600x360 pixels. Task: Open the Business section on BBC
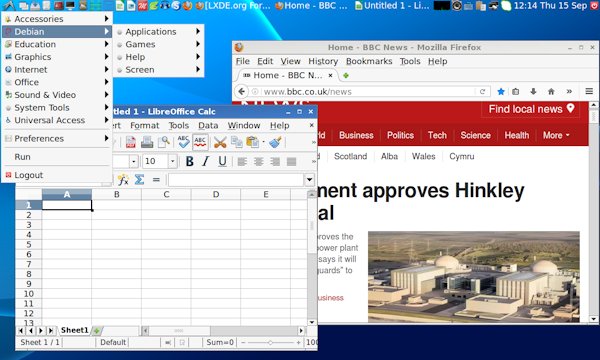click(x=356, y=135)
